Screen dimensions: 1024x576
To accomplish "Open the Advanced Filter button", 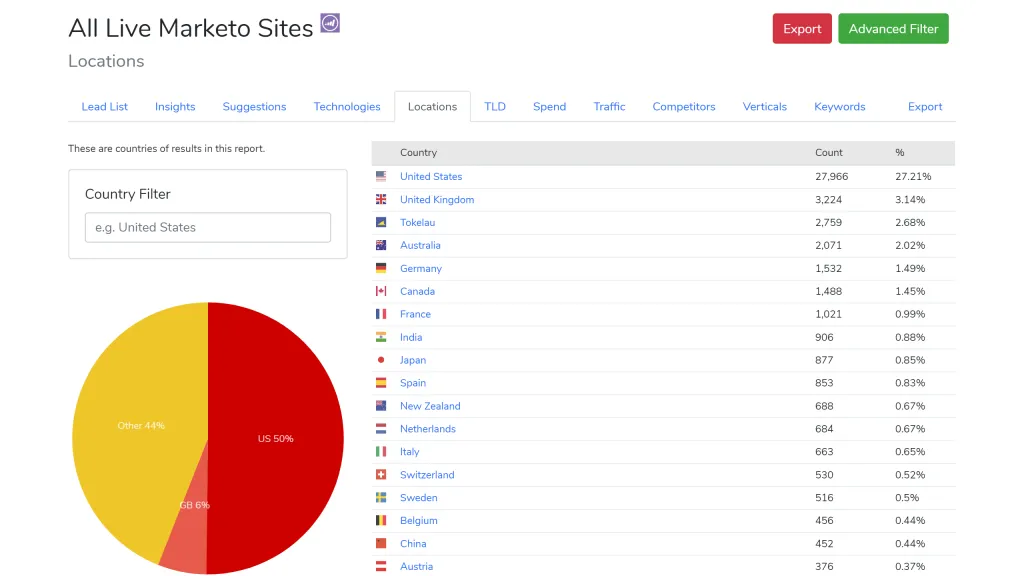I will click(x=893, y=29).
